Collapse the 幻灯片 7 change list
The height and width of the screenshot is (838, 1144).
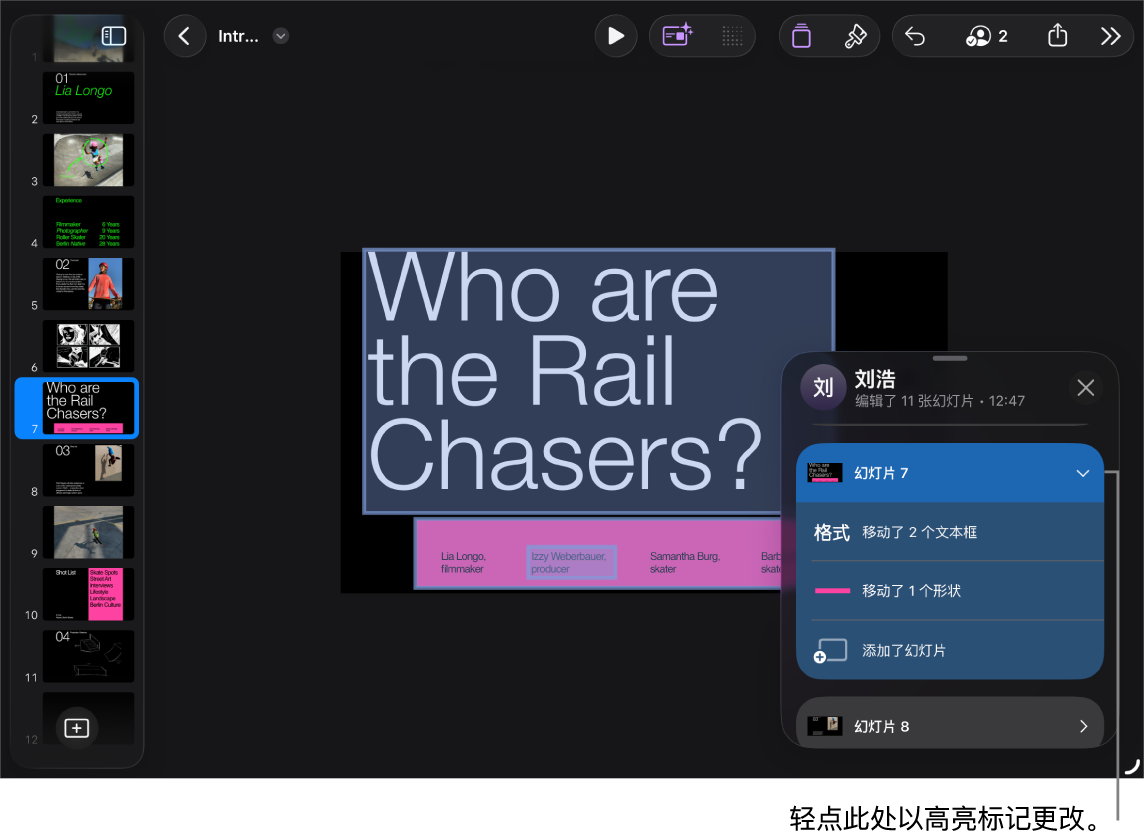click(x=1083, y=473)
